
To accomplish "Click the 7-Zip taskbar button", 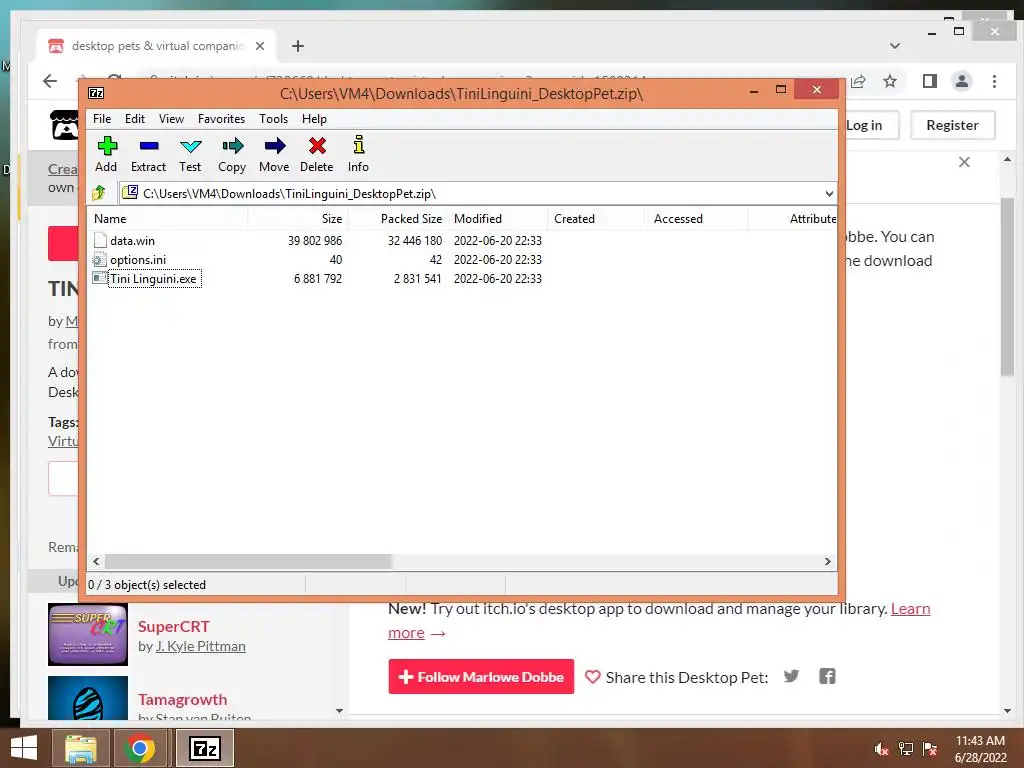I will [204, 748].
